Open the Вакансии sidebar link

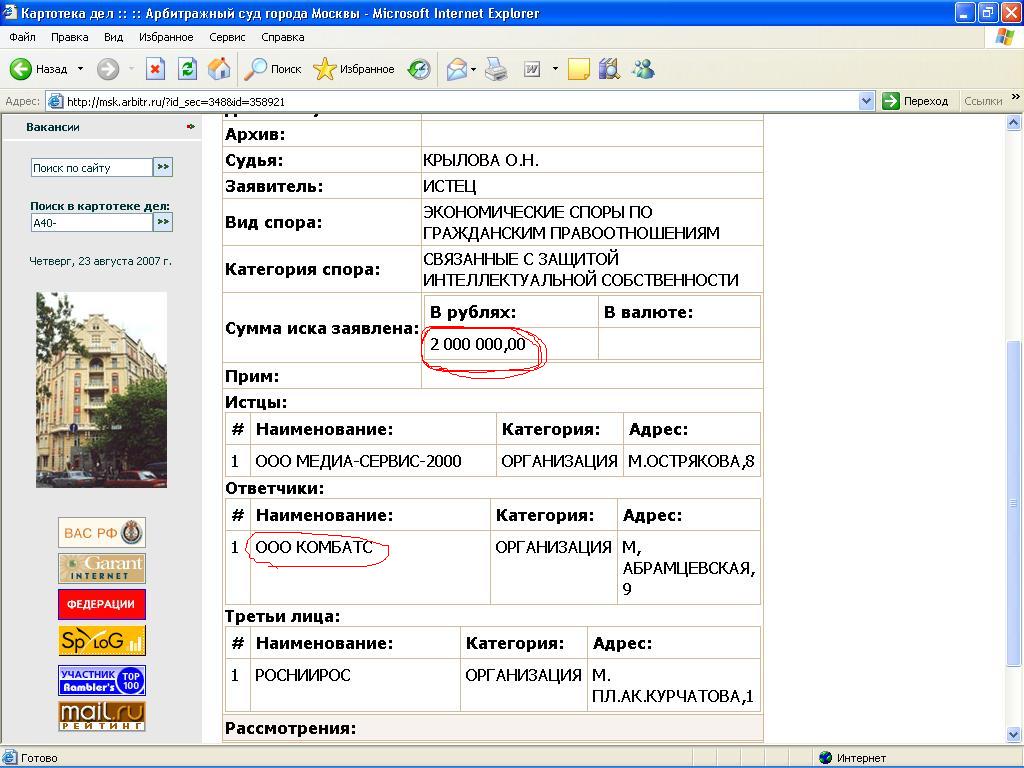pyautogui.click(x=53, y=127)
